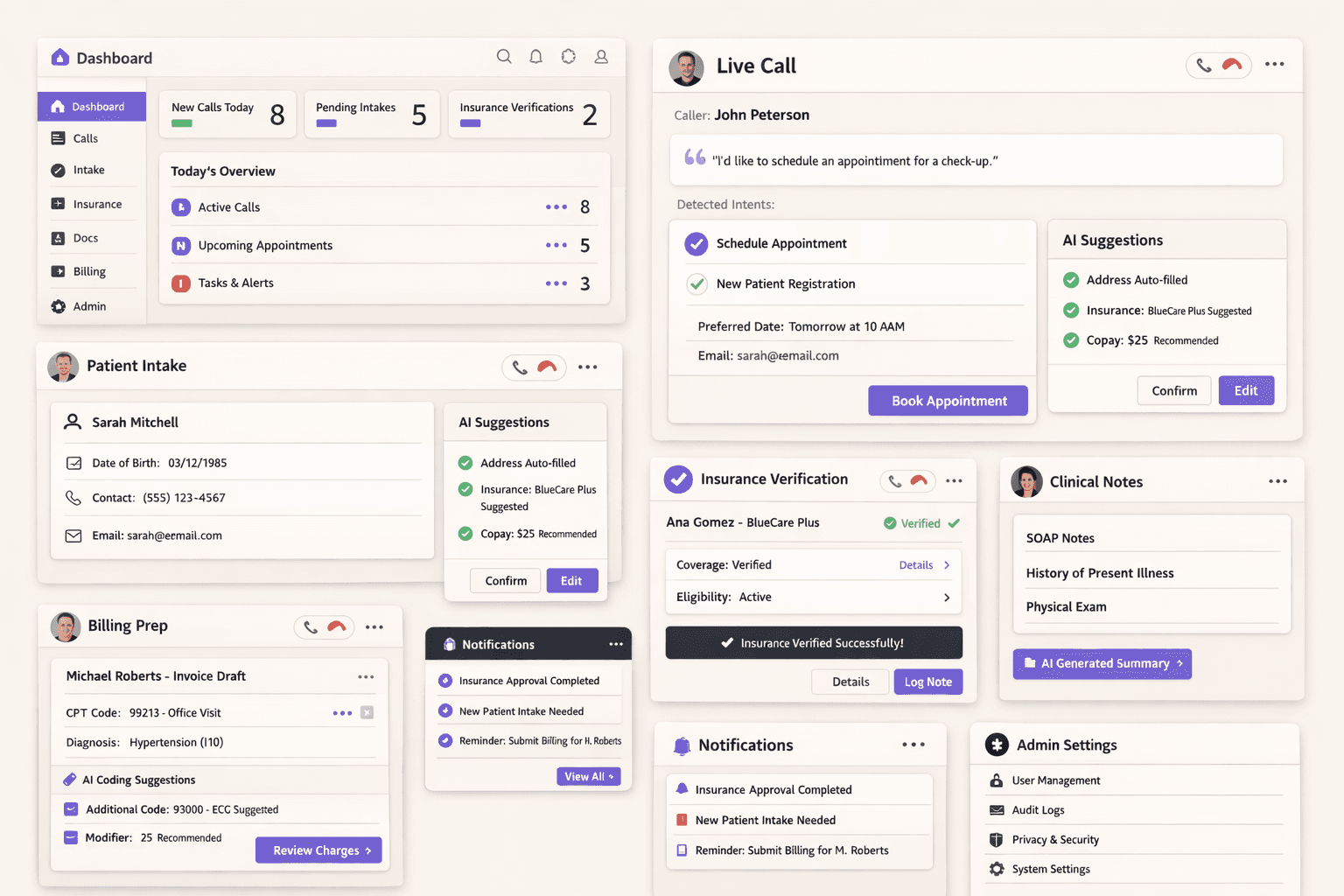1344x896 pixels.
Task: Open Privacy & Security in Admin Settings
Action: click(1055, 840)
